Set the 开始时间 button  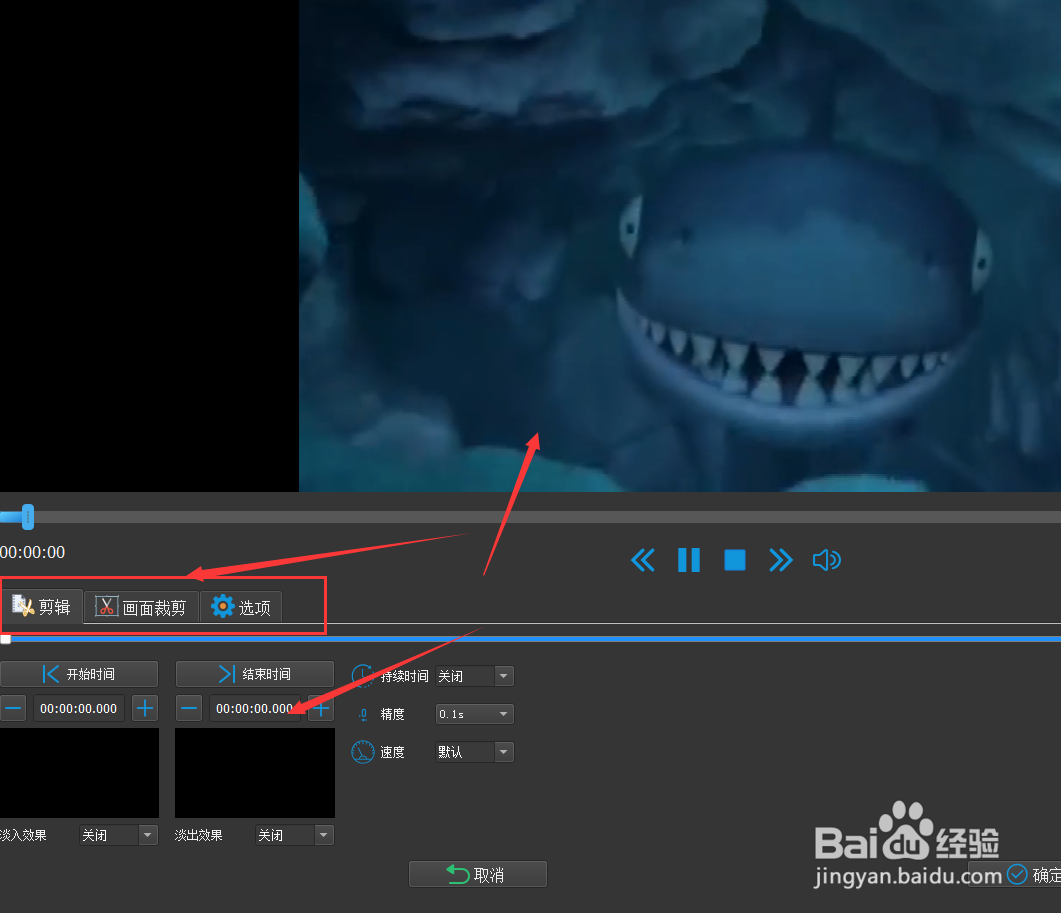(x=79, y=674)
